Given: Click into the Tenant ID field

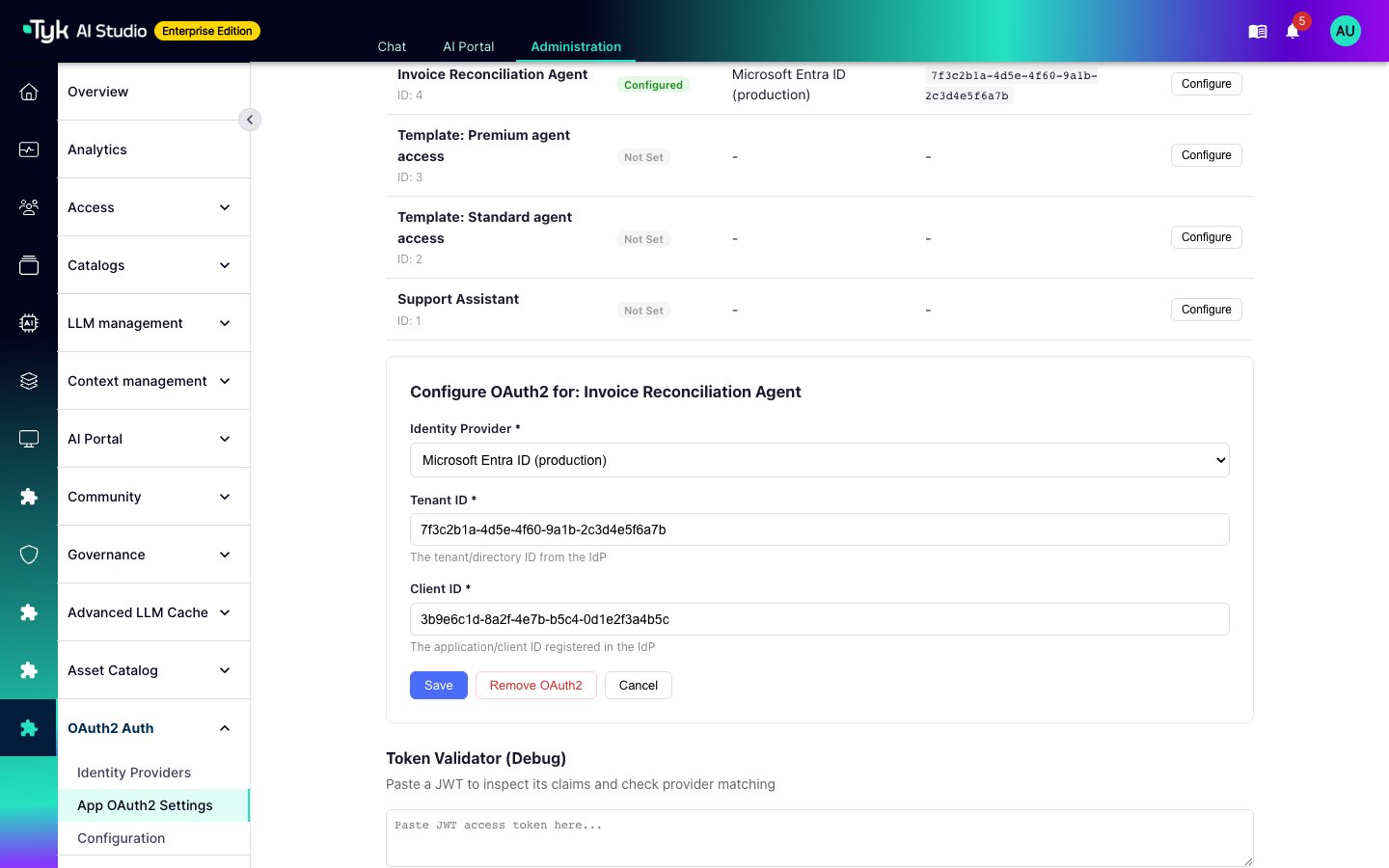Looking at the screenshot, I should pos(820,529).
